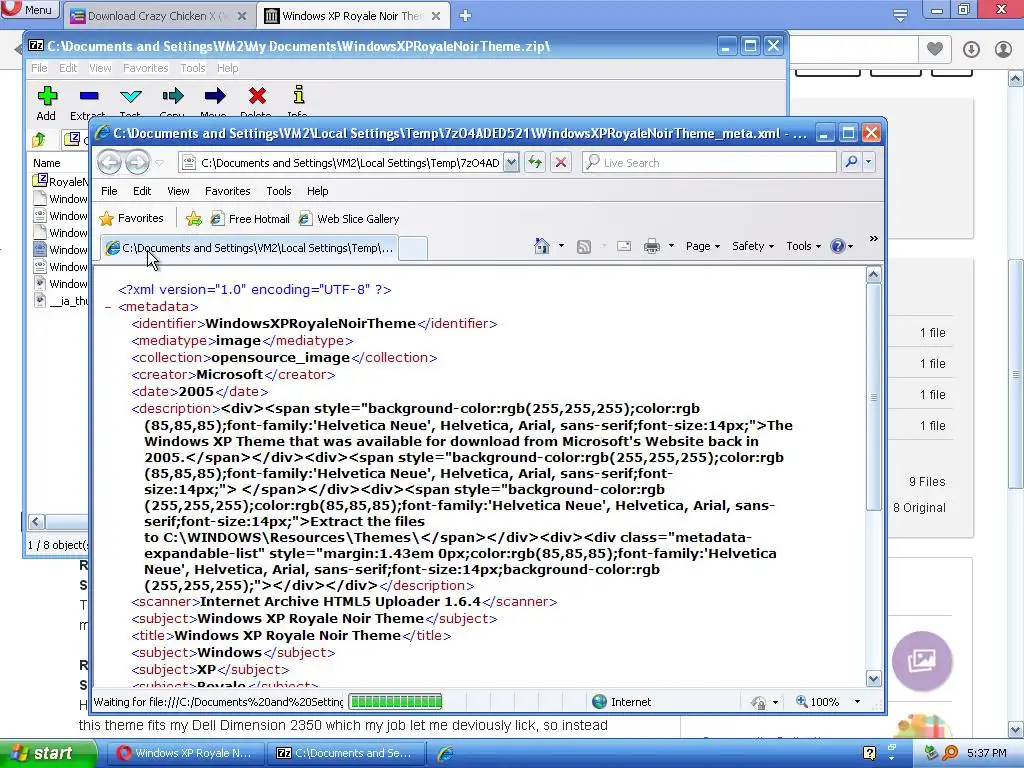Viewport: 1024px width, 768px height.
Task: Open the Opera Menu button
Action: (x=29, y=10)
